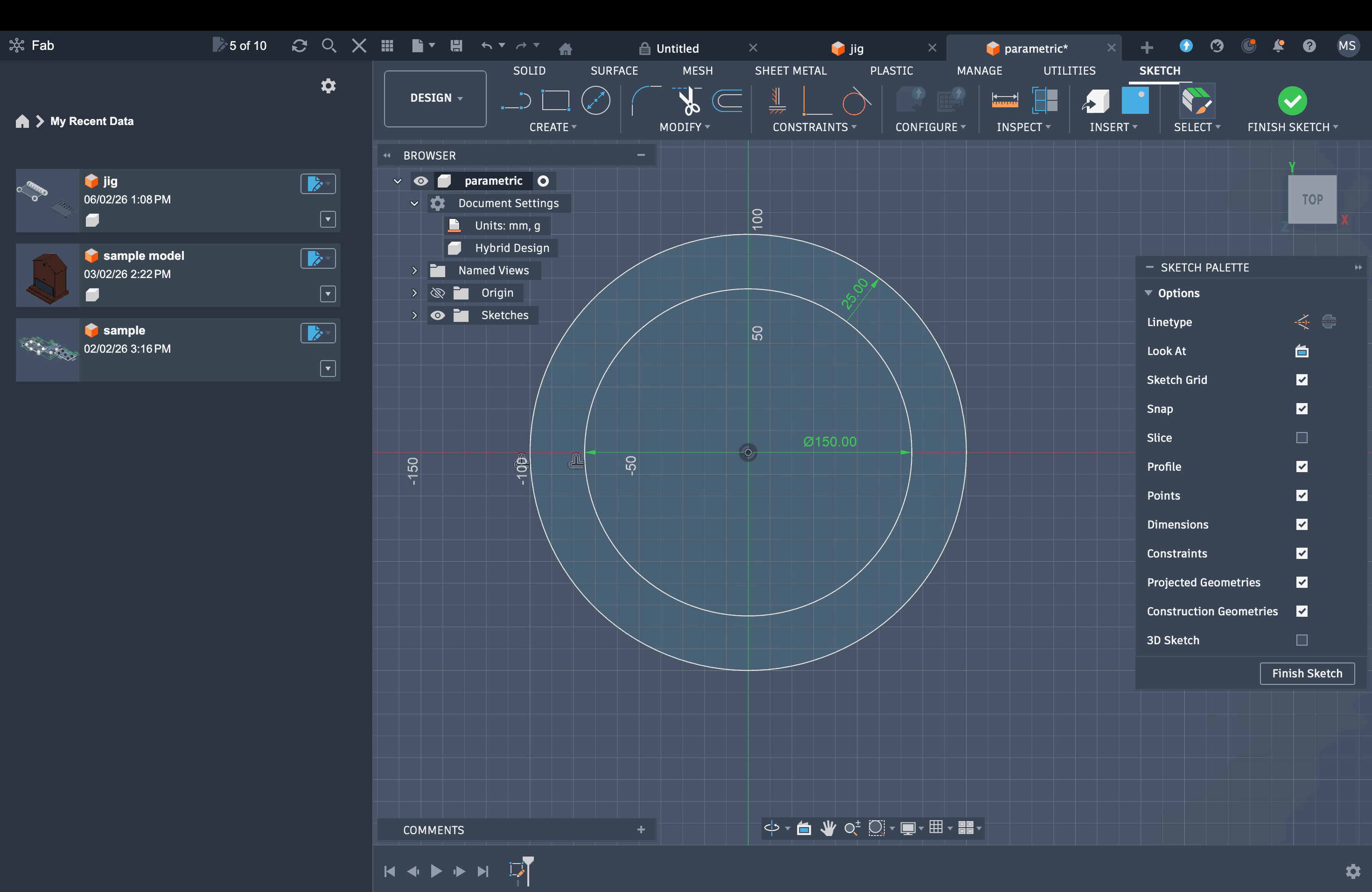1372x892 pixels.
Task: Open the DESIGN workspace dropdown
Action: [x=435, y=98]
